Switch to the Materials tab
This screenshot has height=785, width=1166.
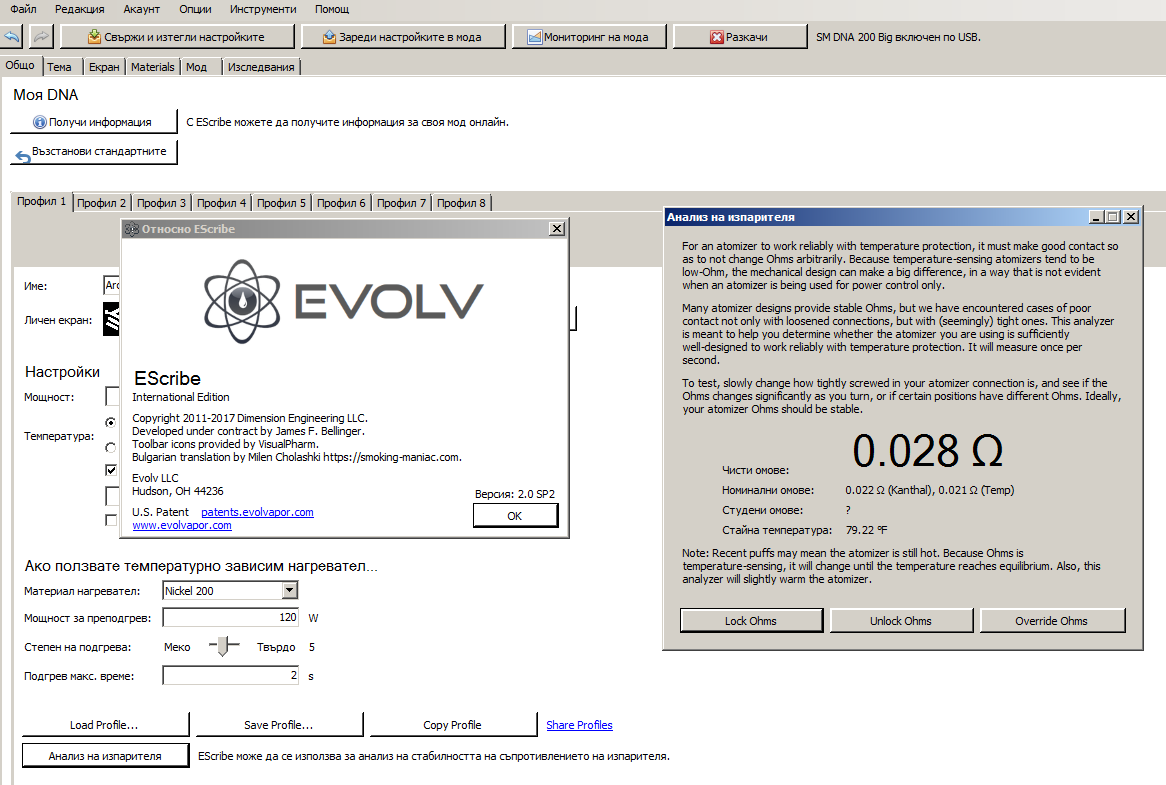click(x=152, y=67)
